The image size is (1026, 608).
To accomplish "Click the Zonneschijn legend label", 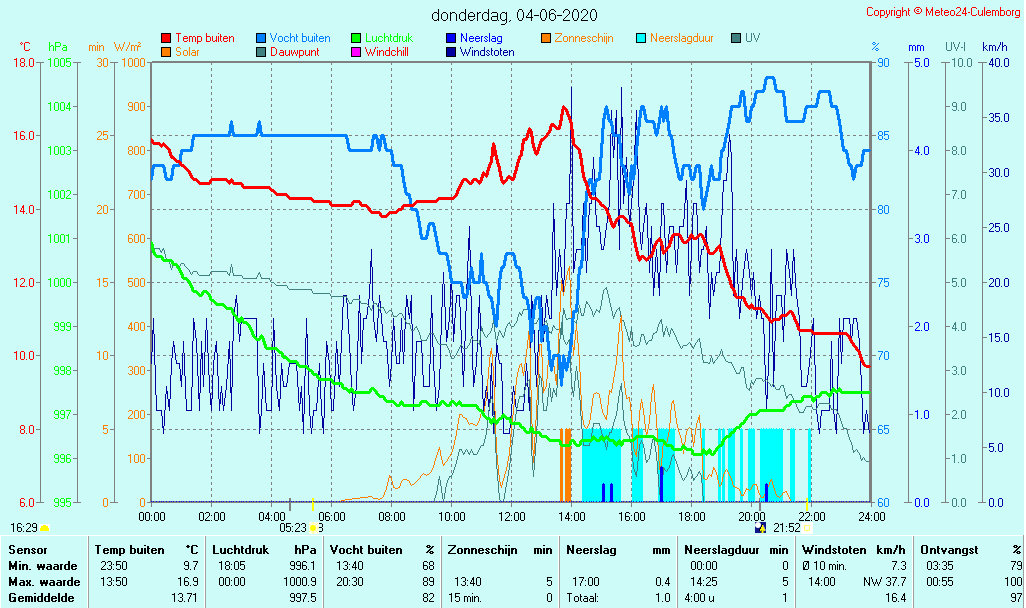I will pyautogui.click(x=584, y=38).
